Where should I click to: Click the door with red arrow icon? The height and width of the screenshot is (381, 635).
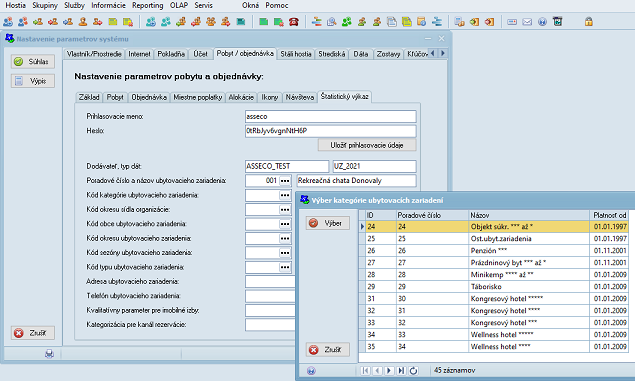click(x=489, y=22)
